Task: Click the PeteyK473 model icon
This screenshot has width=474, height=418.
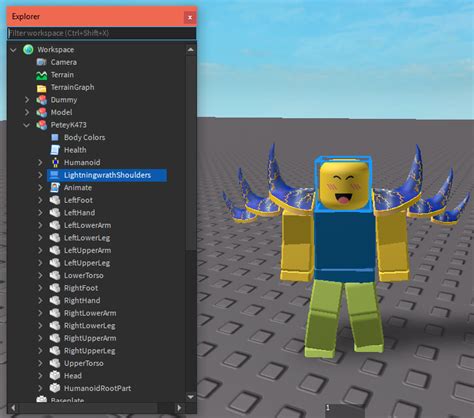Action: click(41, 125)
